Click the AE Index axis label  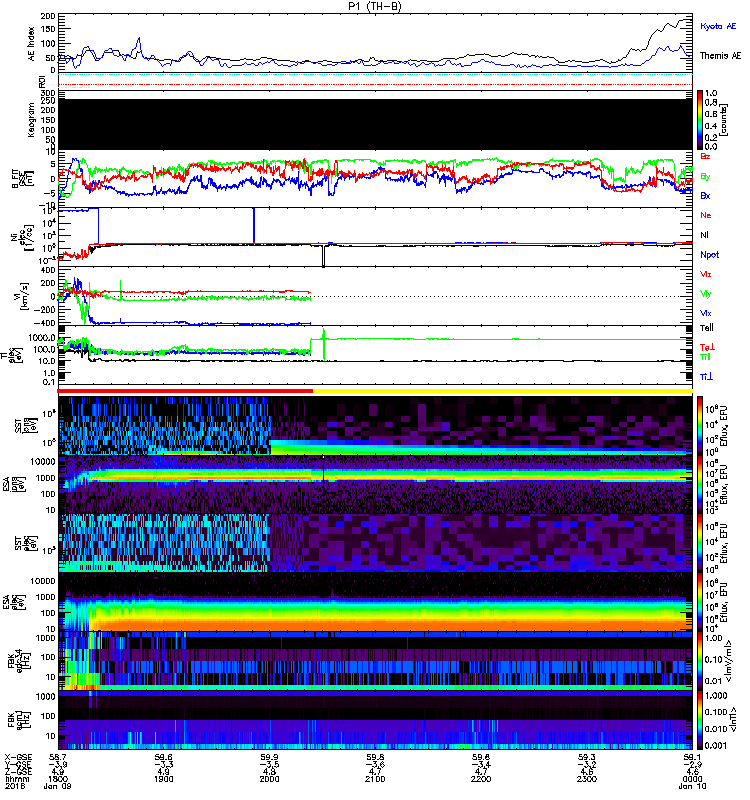31,43
